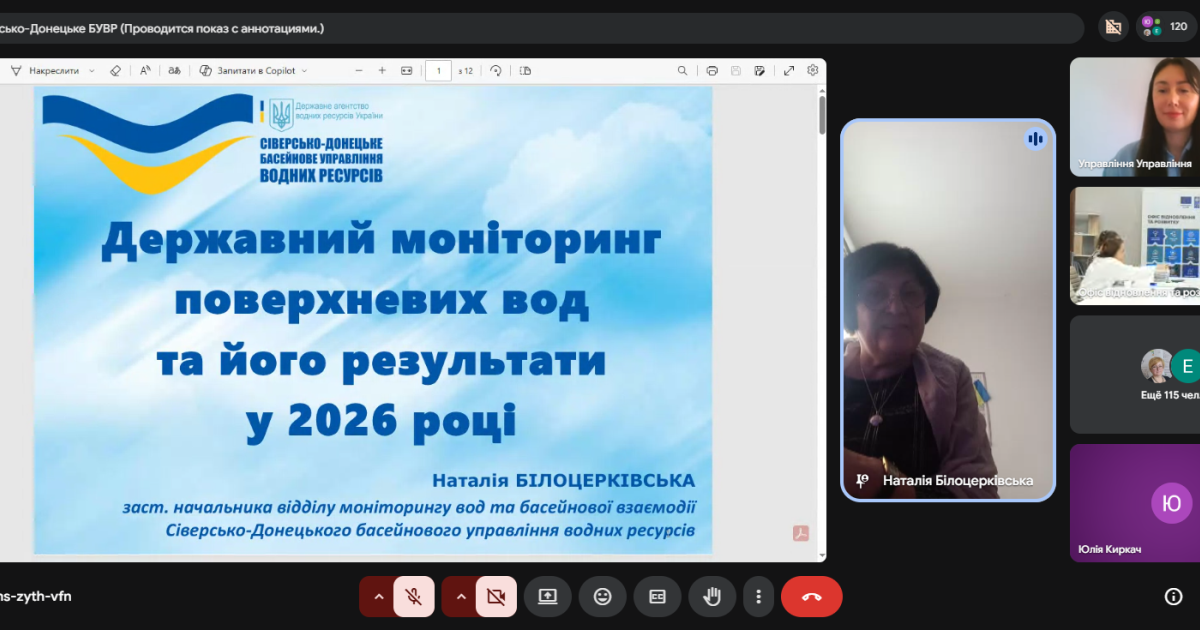Expand camera video options chevron
The image size is (1200, 630).
point(460,597)
